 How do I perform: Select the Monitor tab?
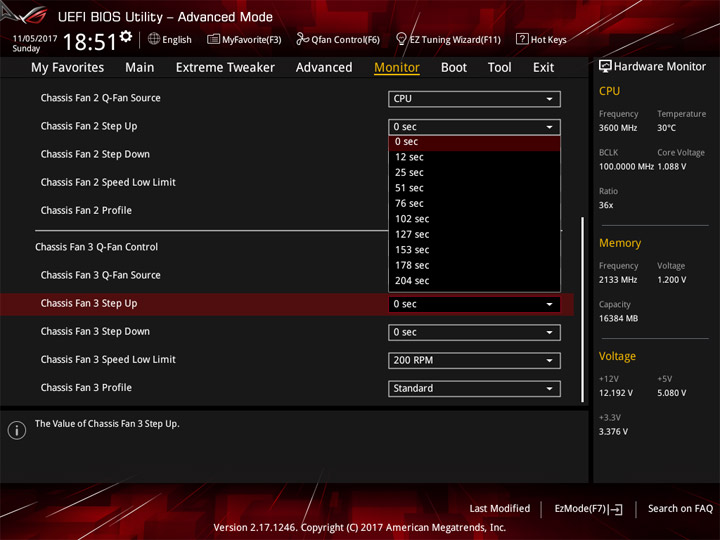pyautogui.click(x=397, y=68)
